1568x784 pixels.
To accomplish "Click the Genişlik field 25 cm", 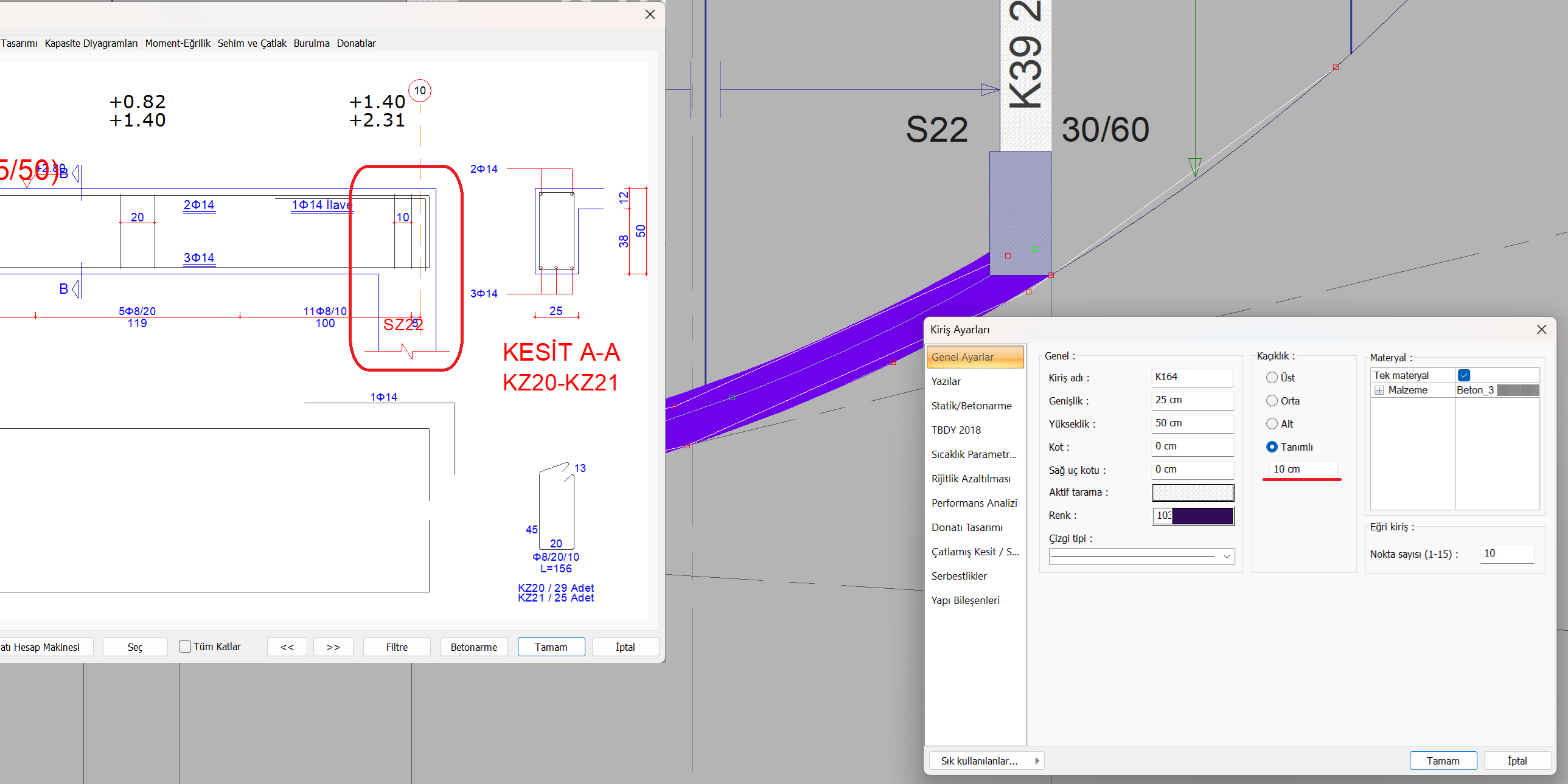I will (x=1193, y=401).
